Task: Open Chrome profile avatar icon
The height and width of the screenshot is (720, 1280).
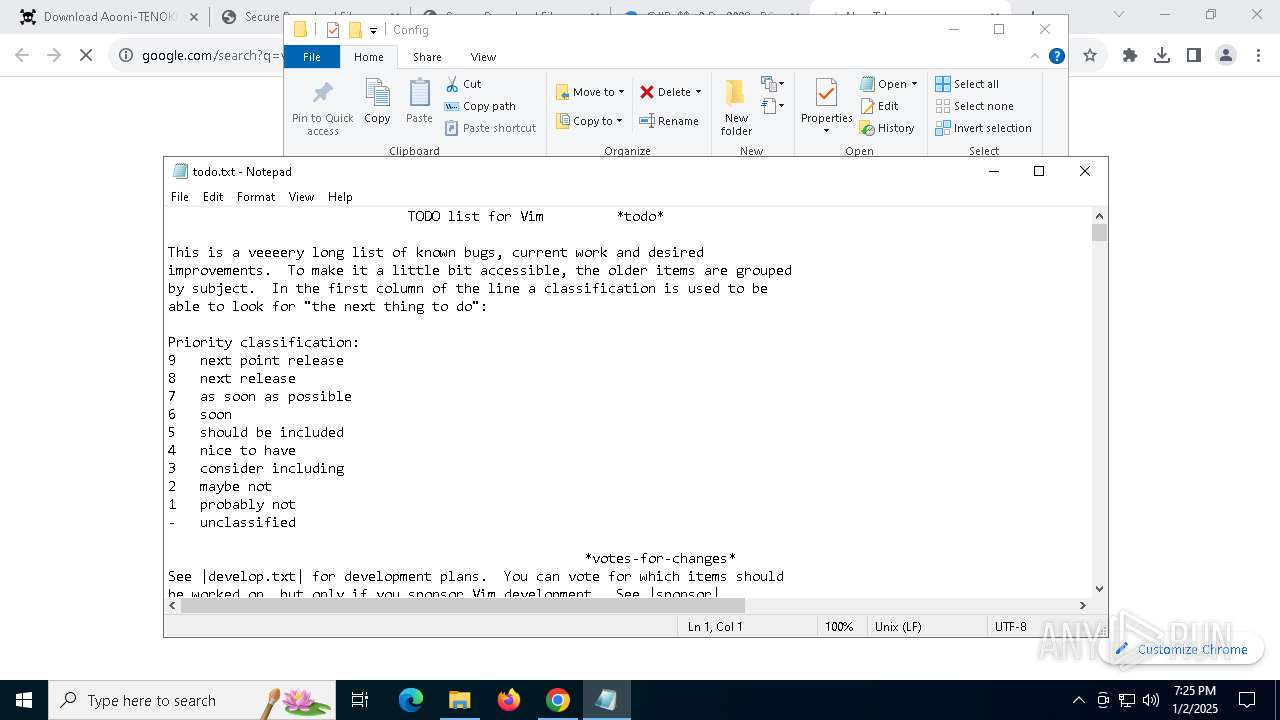Action: (x=1226, y=55)
